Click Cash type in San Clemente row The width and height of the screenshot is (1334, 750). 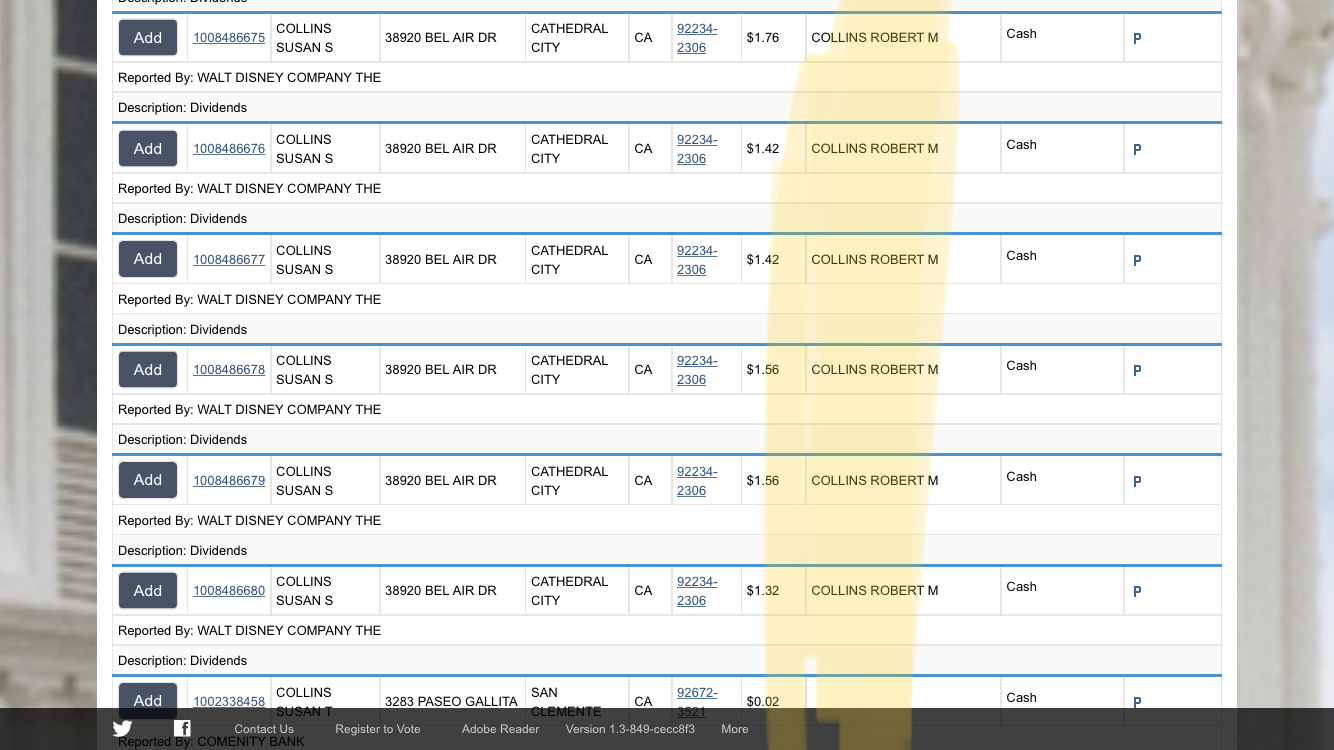coord(1021,698)
